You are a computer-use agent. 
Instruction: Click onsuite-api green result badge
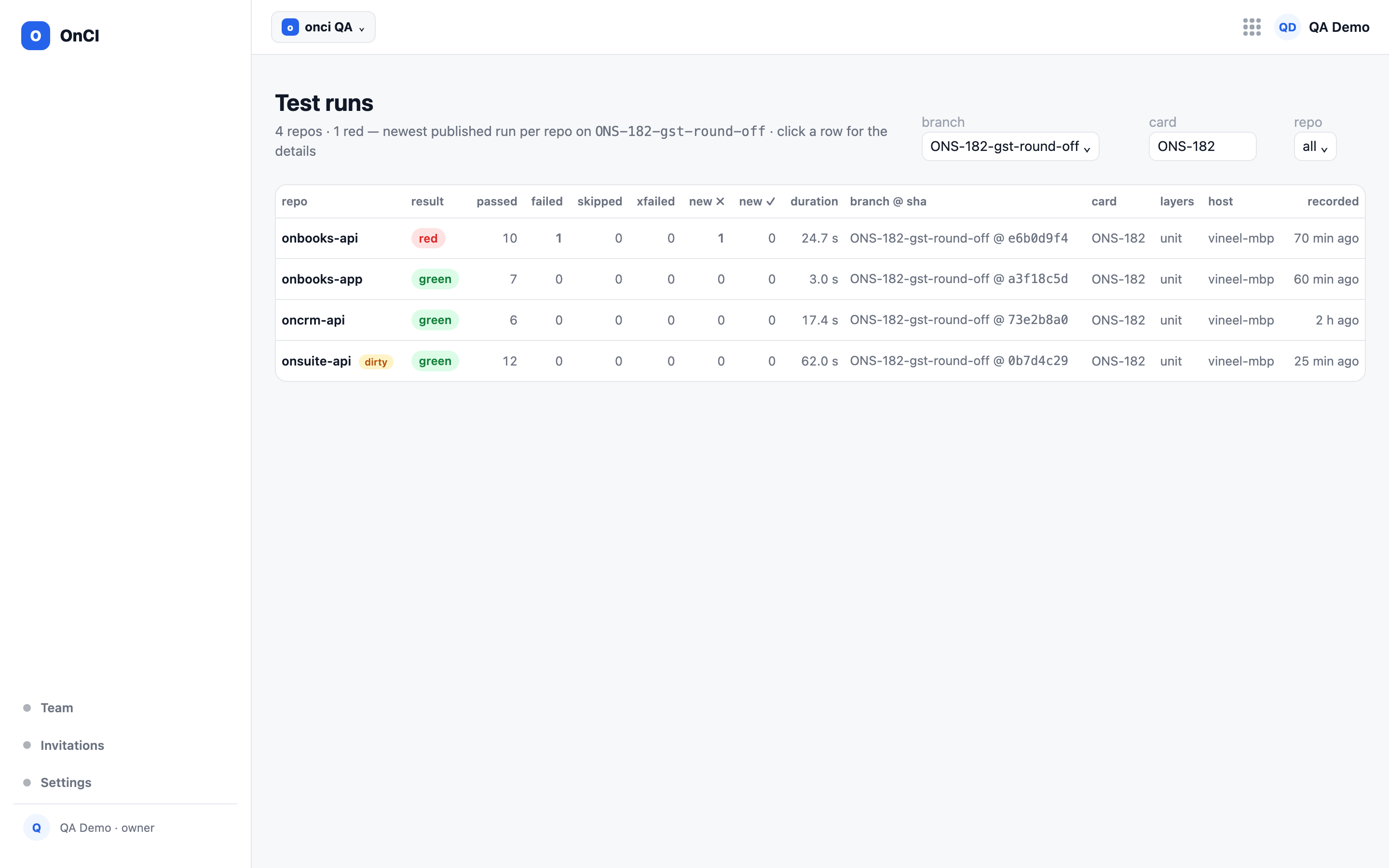coord(435,361)
